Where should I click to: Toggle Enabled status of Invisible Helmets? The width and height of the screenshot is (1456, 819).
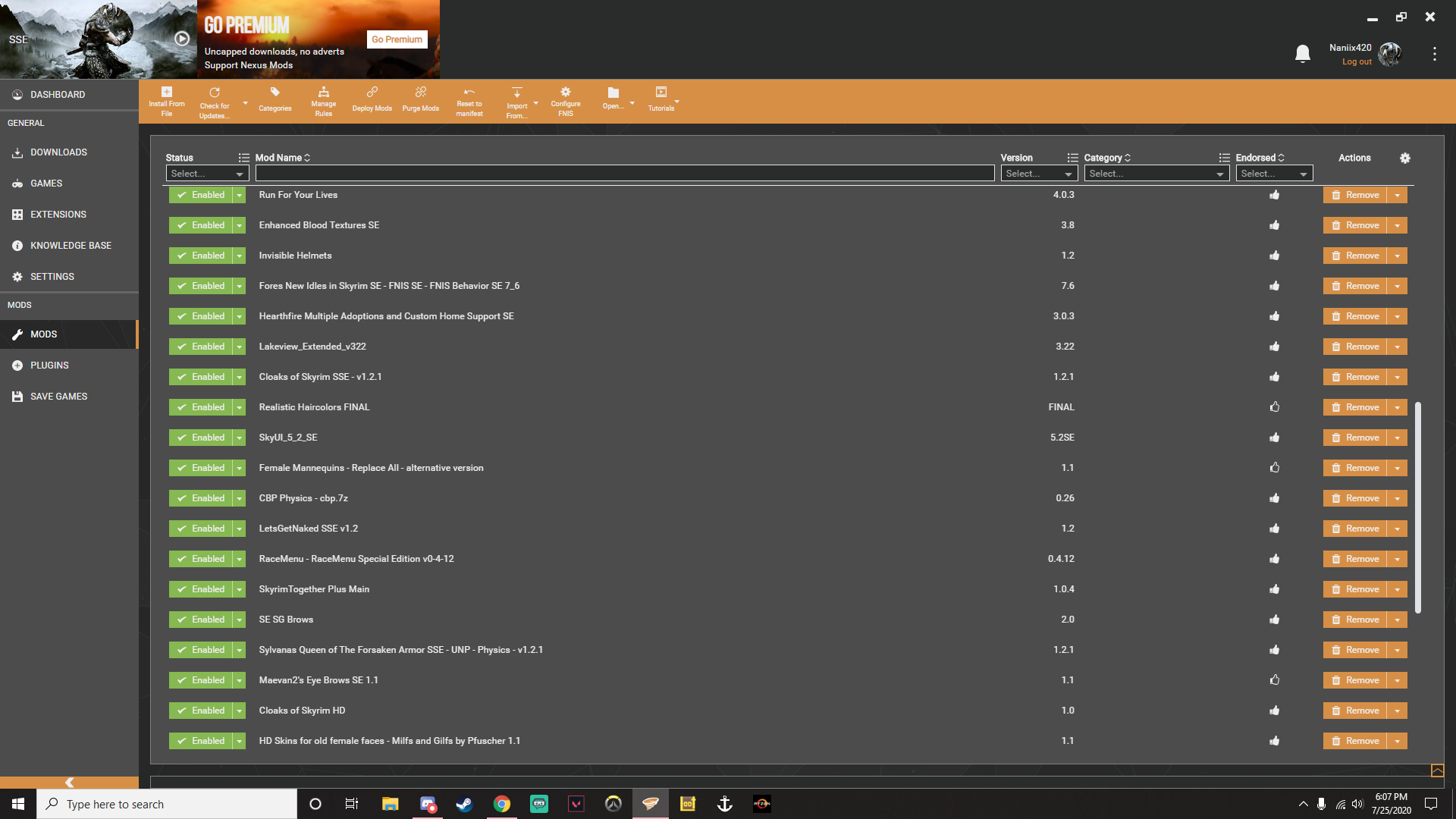pyautogui.click(x=201, y=256)
